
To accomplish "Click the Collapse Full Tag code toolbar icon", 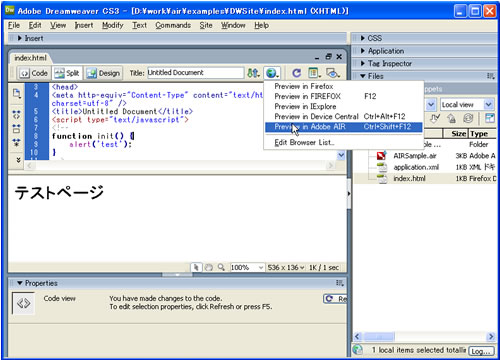I will pos(16,115).
